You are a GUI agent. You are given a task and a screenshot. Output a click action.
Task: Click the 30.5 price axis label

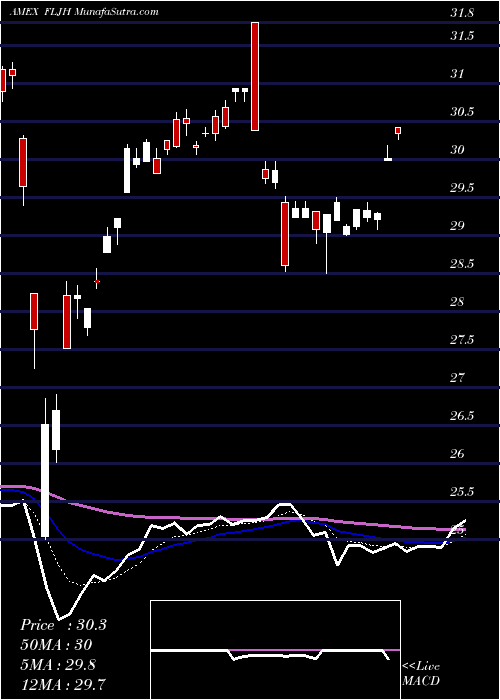tap(462, 112)
